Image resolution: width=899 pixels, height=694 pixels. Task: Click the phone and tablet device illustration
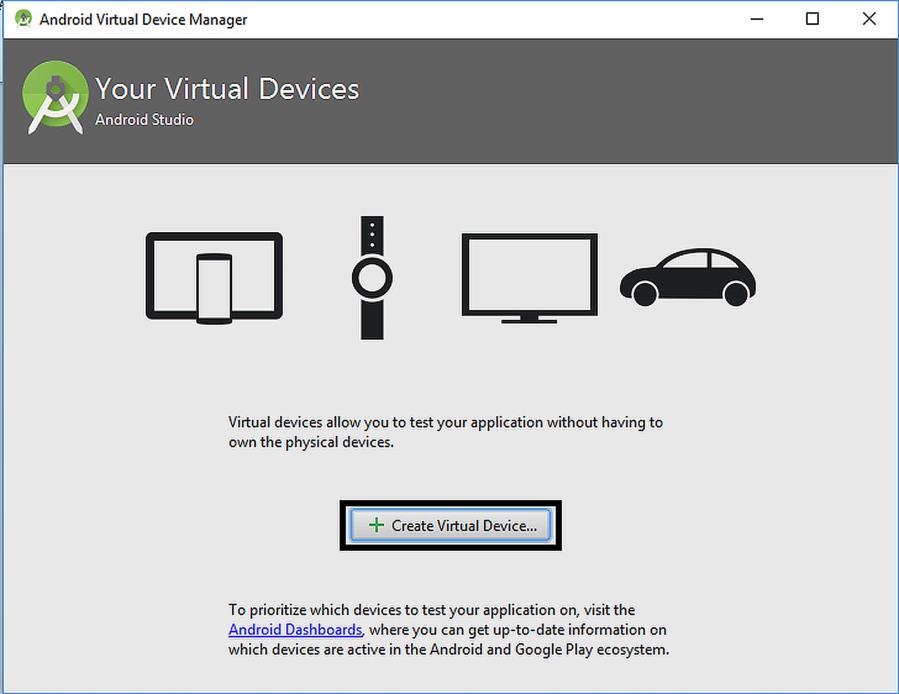tap(214, 278)
